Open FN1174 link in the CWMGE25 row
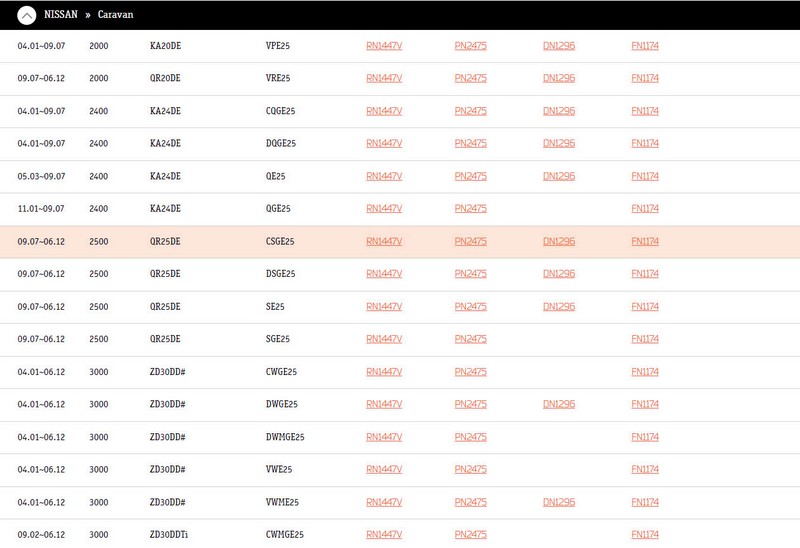 [x=645, y=535]
